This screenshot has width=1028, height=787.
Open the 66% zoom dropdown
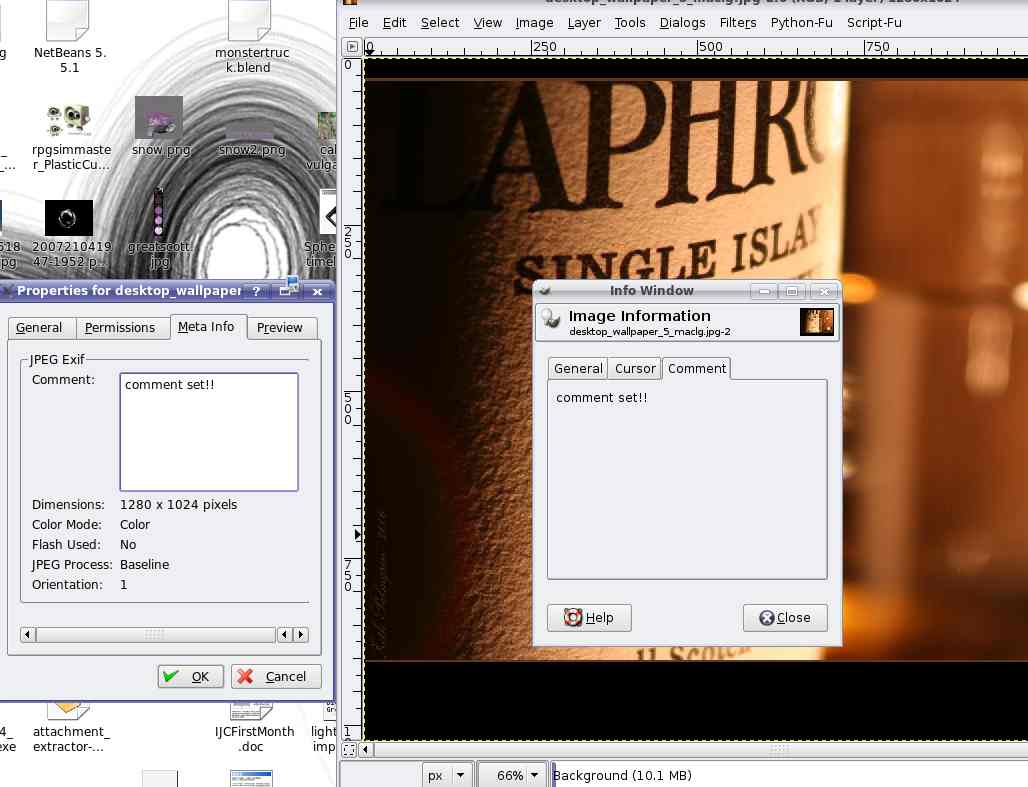click(x=513, y=775)
